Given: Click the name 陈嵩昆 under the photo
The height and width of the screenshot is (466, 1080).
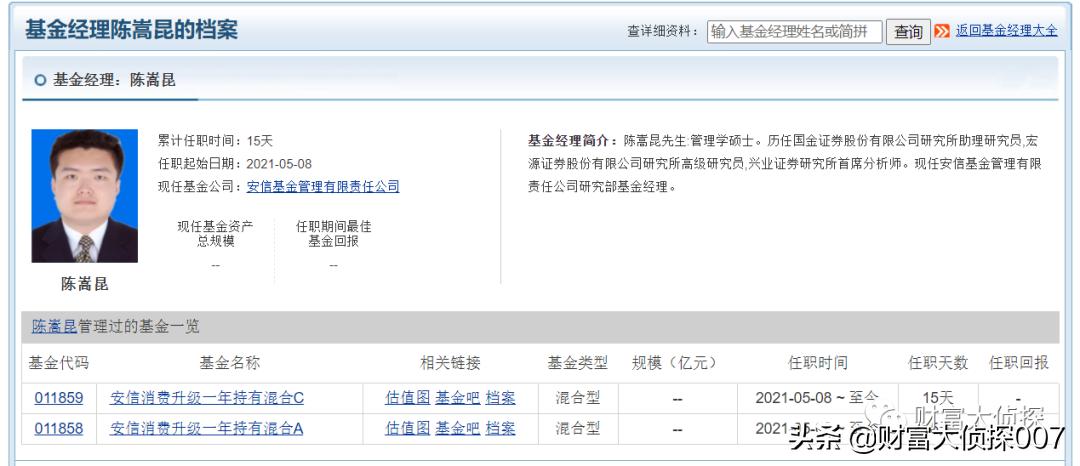Looking at the screenshot, I should point(85,284).
